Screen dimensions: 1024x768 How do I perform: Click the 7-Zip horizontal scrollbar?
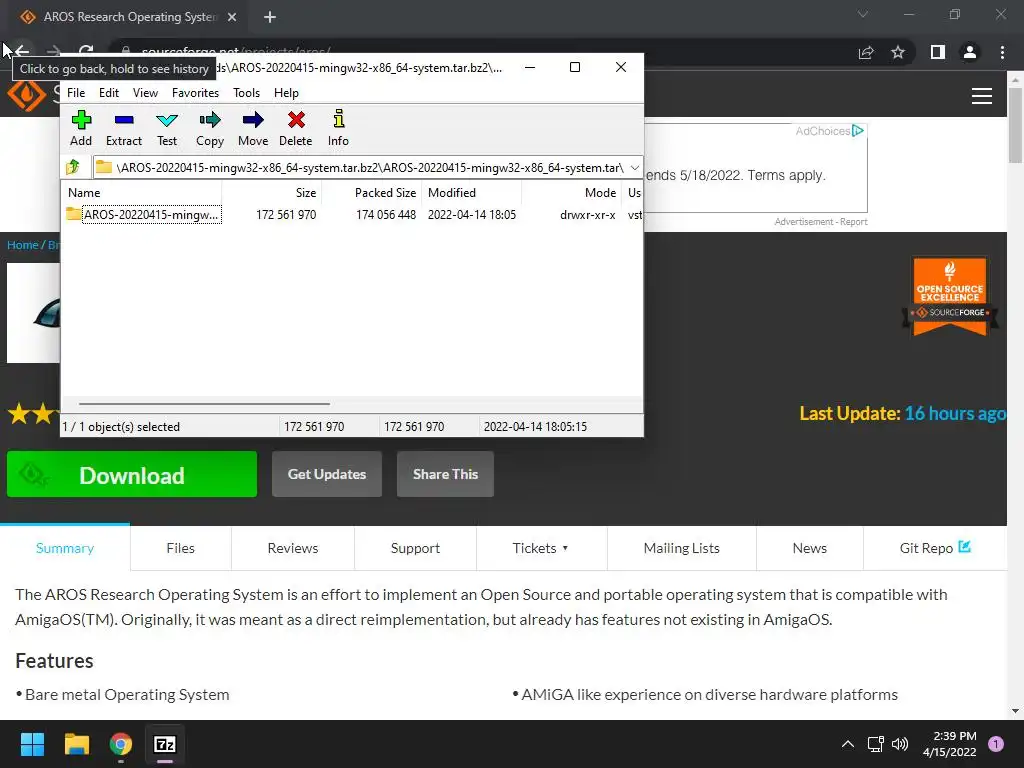coord(204,404)
